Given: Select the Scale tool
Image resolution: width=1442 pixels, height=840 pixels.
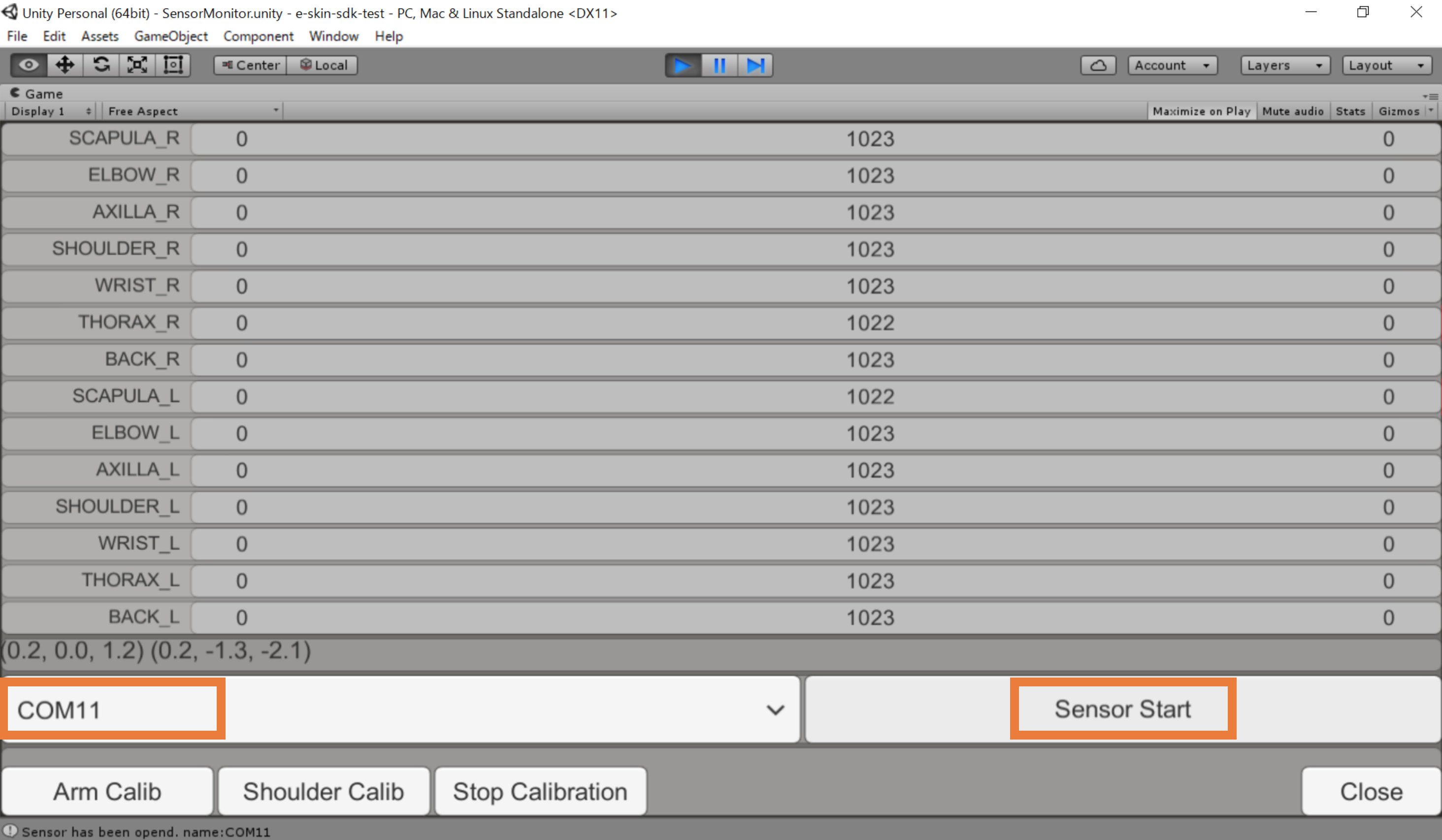Looking at the screenshot, I should [x=137, y=65].
